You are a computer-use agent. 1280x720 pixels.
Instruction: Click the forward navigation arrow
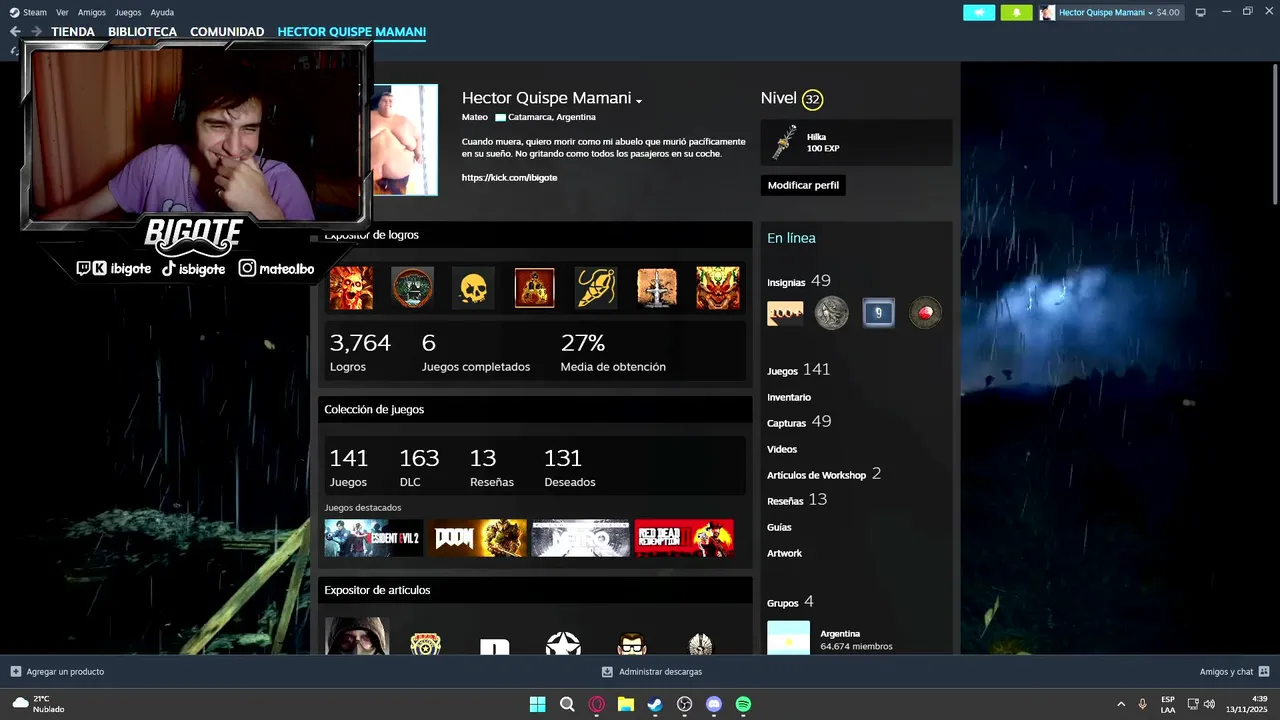click(36, 32)
